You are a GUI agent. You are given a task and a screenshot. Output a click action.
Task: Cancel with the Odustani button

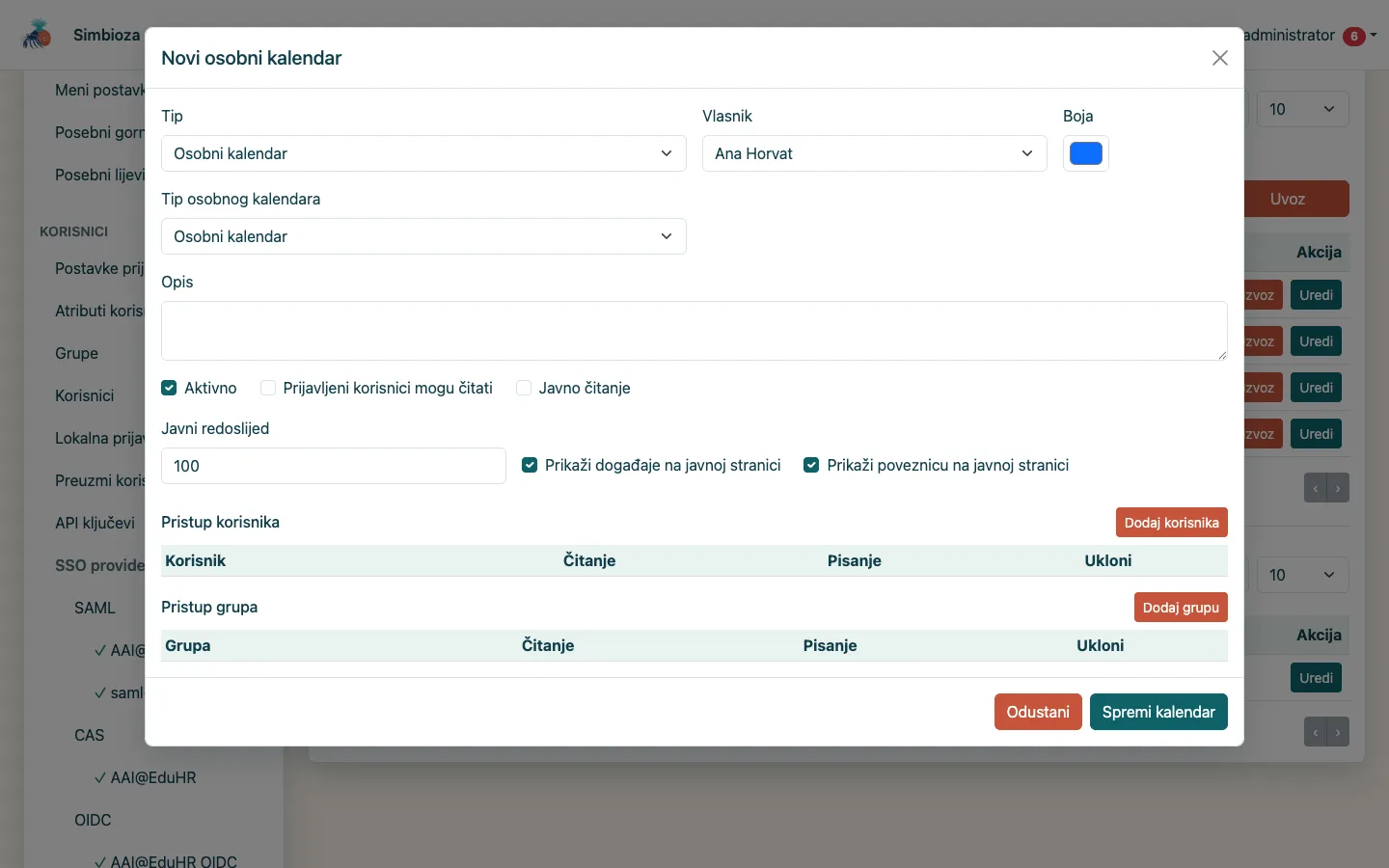1038,712
